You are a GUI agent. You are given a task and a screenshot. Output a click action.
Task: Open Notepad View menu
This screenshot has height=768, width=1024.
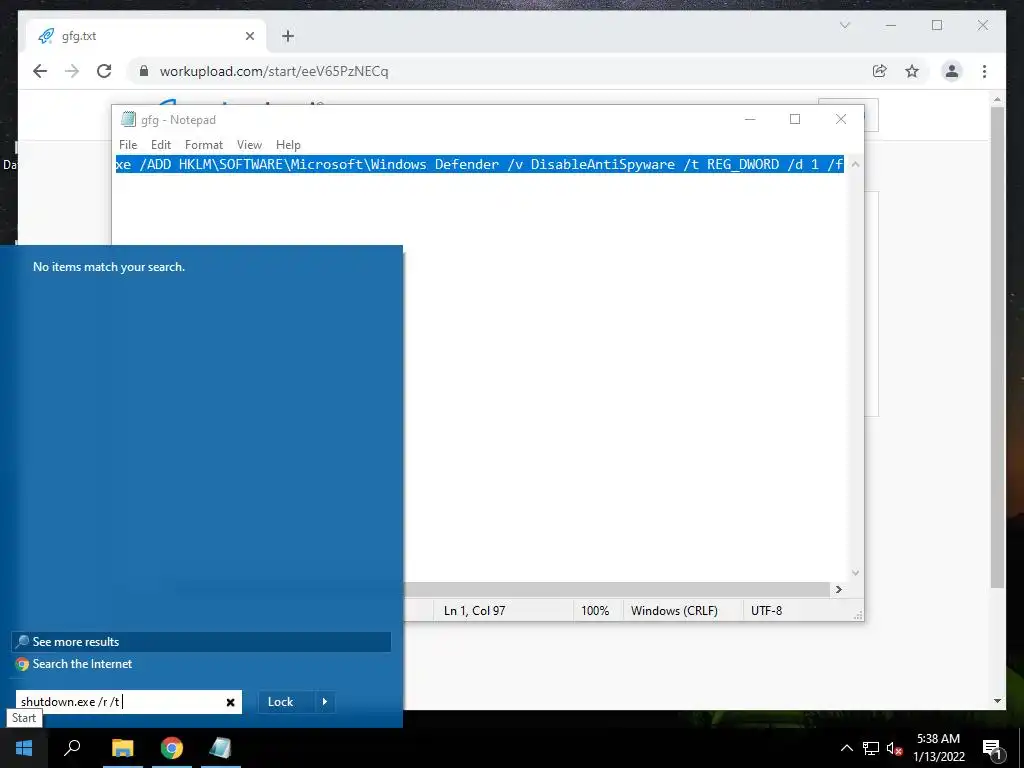tap(249, 144)
